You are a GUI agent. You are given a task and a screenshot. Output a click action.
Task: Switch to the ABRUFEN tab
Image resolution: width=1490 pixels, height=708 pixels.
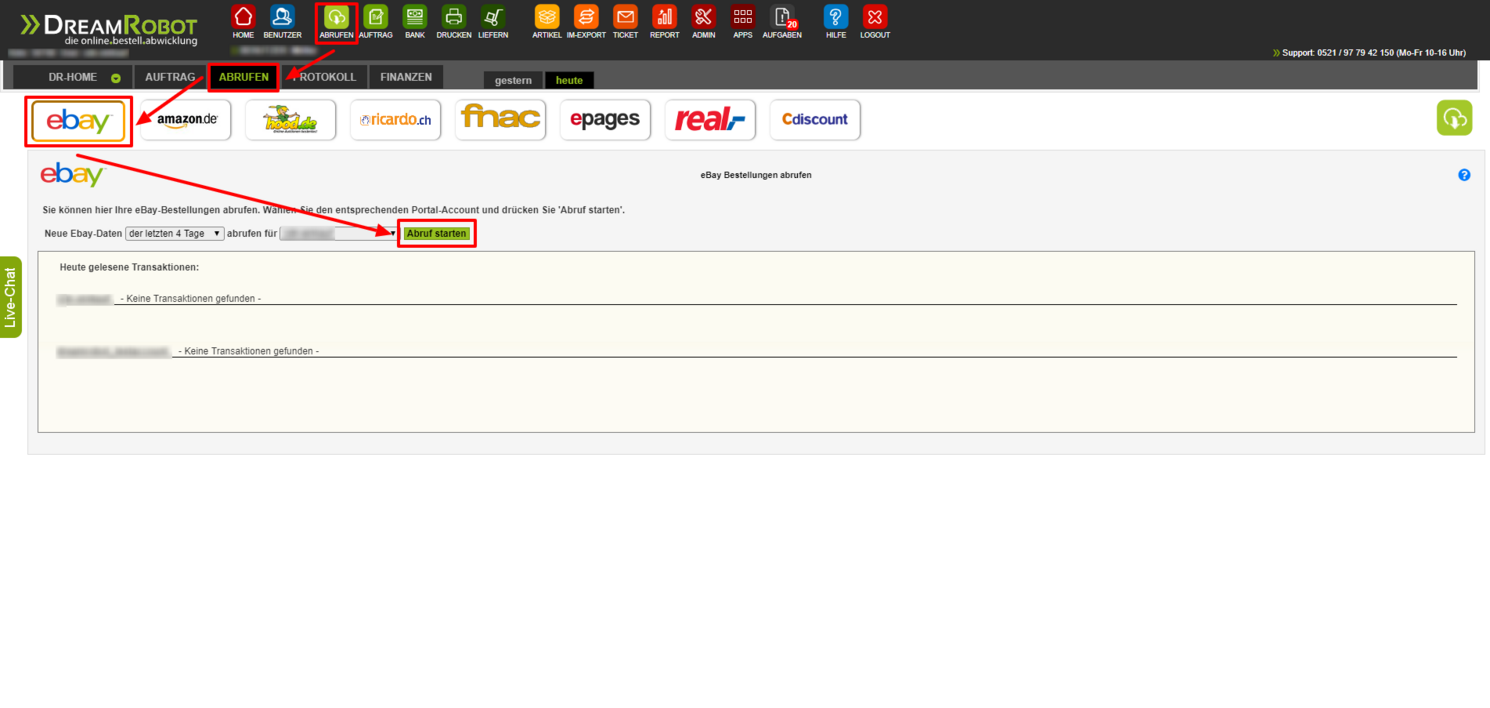coord(244,77)
